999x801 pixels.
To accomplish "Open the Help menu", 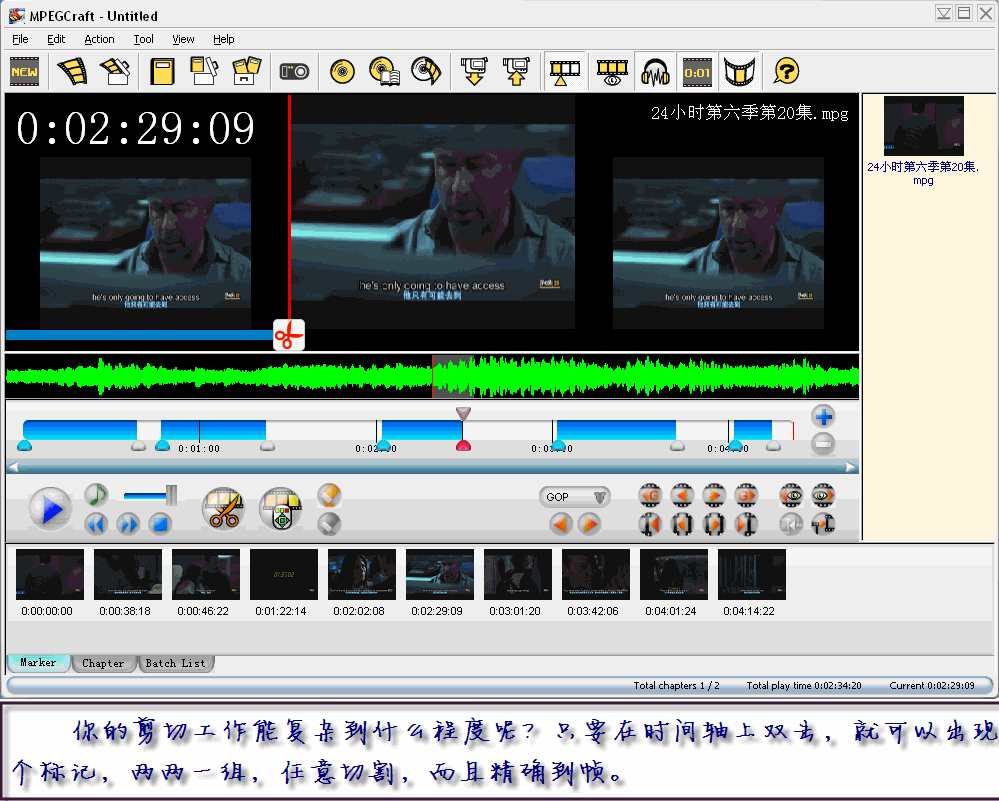I will (224, 39).
